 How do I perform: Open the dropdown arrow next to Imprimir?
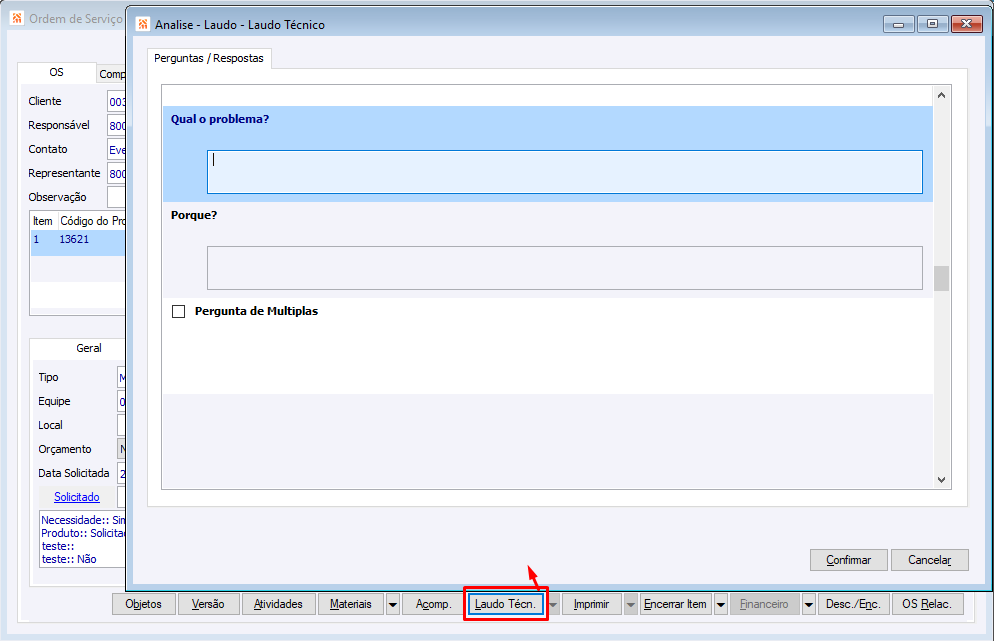(631, 604)
